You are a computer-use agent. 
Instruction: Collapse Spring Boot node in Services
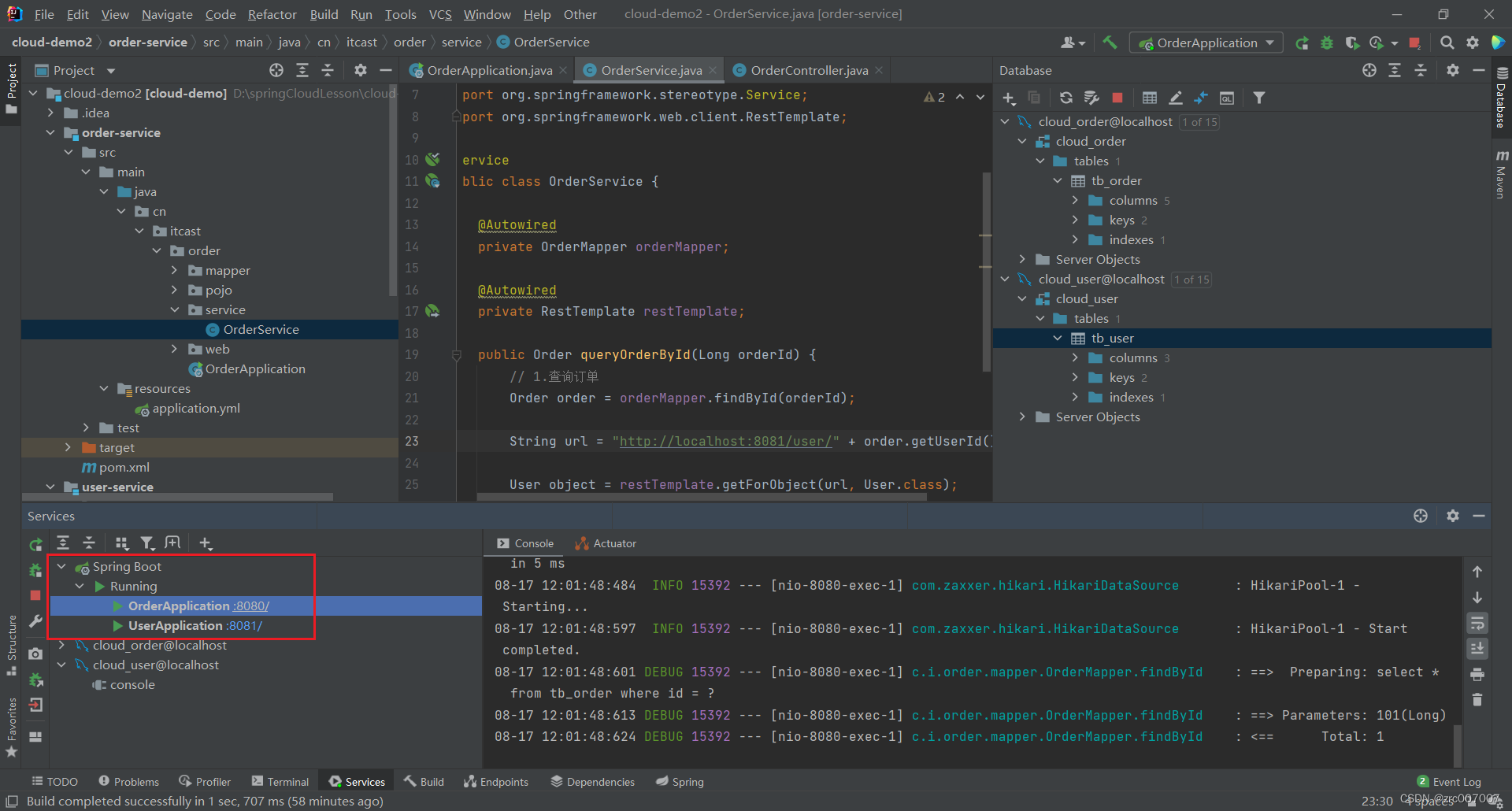pyautogui.click(x=61, y=566)
